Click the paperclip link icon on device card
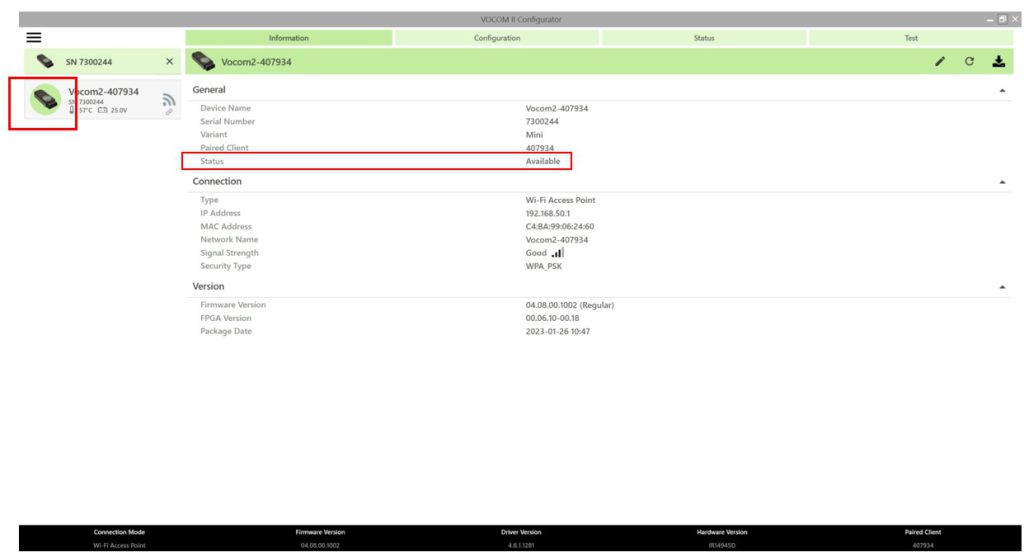1024x557 pixels. point(169,112)
